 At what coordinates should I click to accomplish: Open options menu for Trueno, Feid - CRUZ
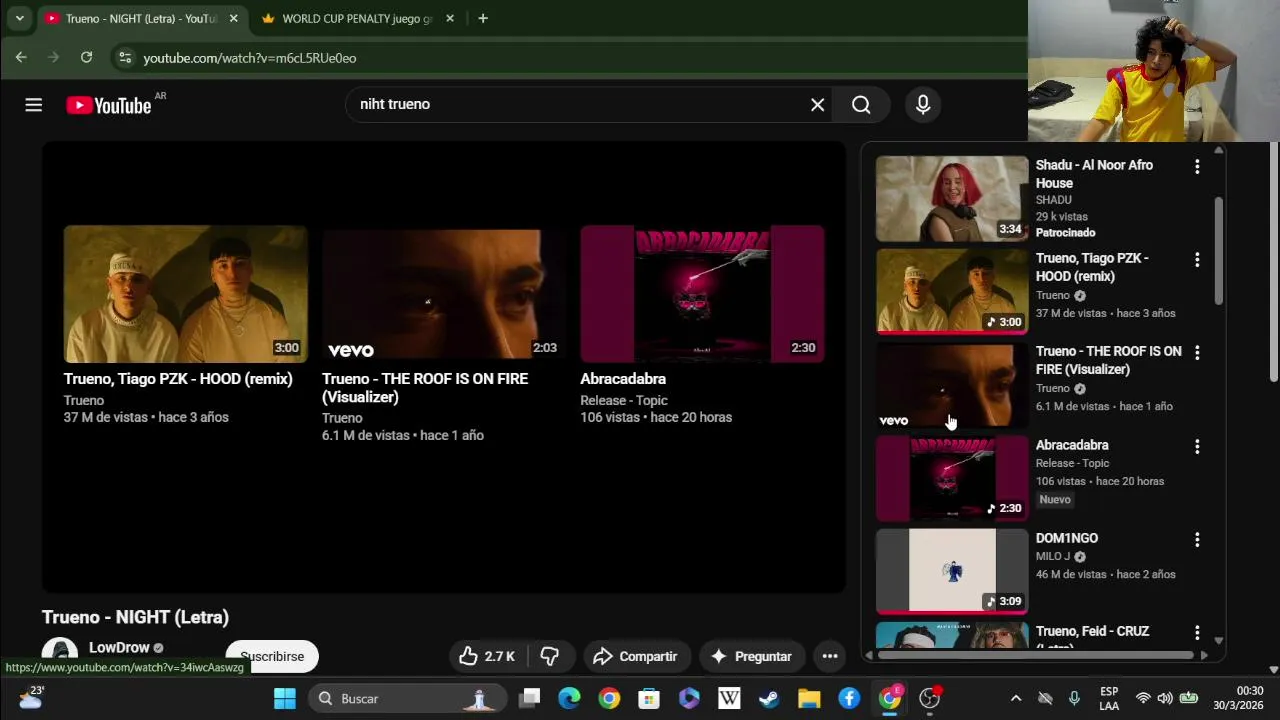click(1197, 633)
